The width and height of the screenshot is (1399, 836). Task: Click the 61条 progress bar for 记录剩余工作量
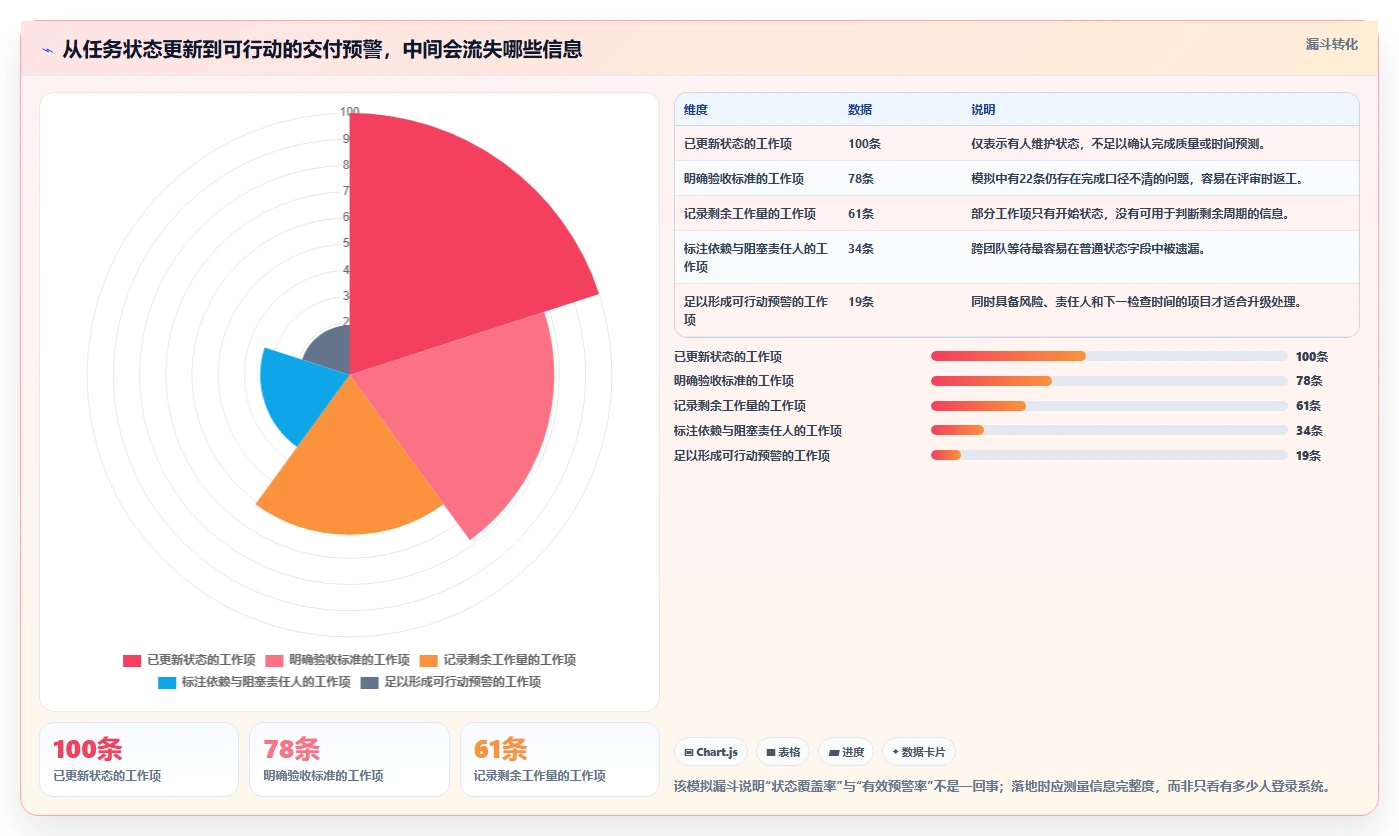point(1109,406)
